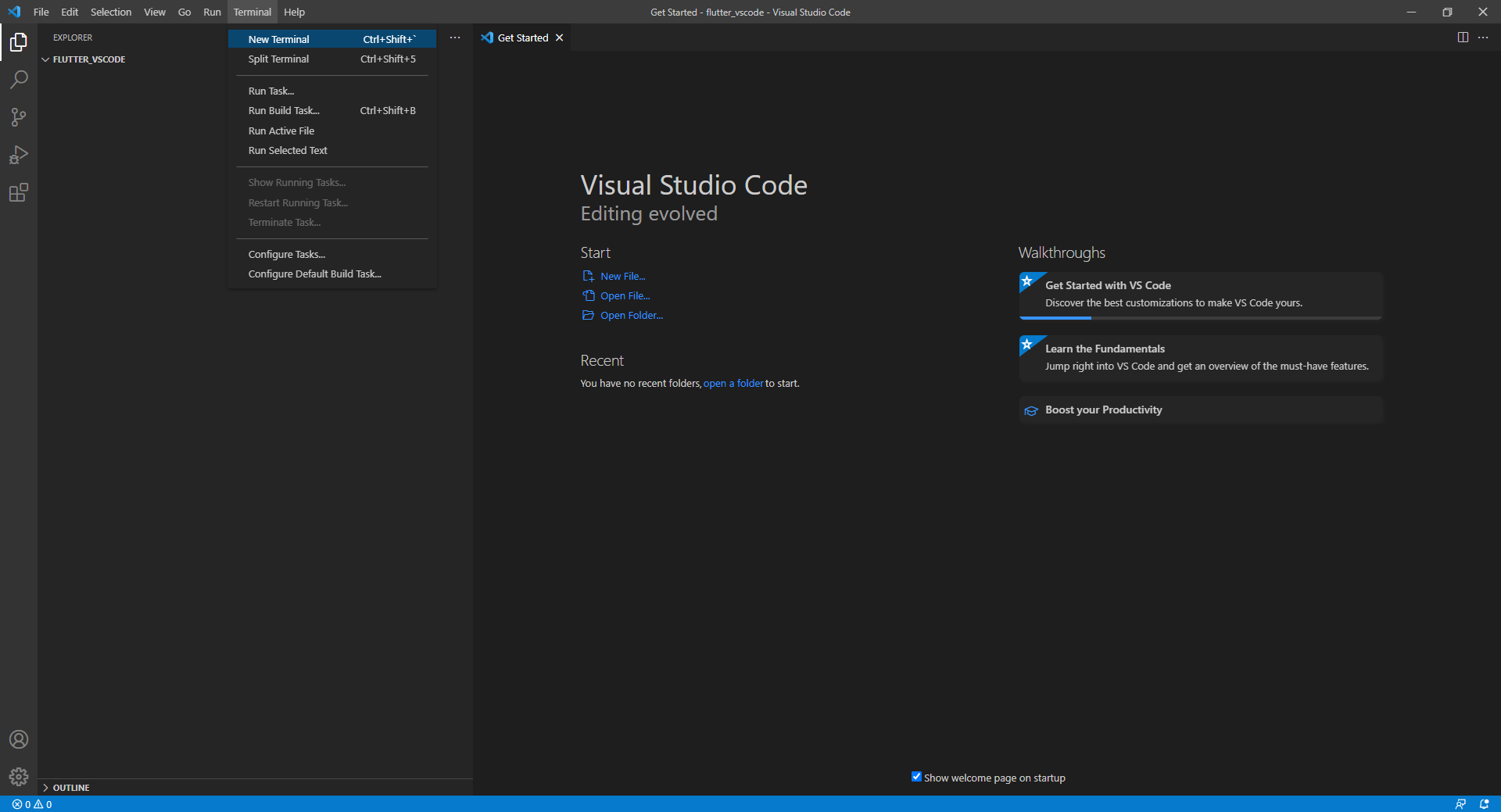Open the Extensions view icon
This screenshot has height=812, width=1501.
(x=19, y=192)
